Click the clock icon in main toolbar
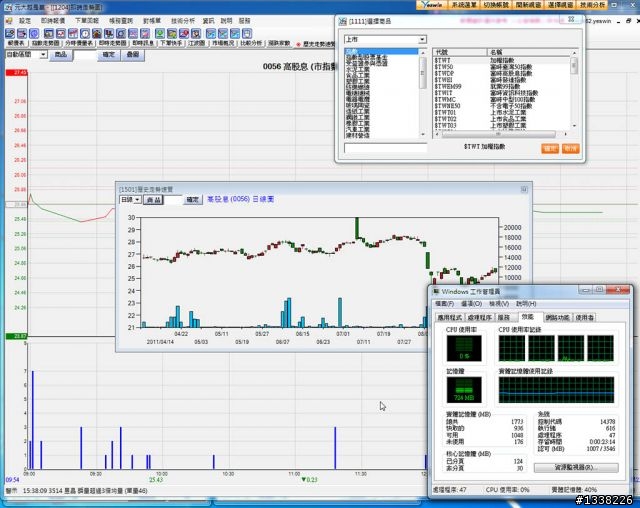This screenshot has width=640, height=508. pos(85,33)
